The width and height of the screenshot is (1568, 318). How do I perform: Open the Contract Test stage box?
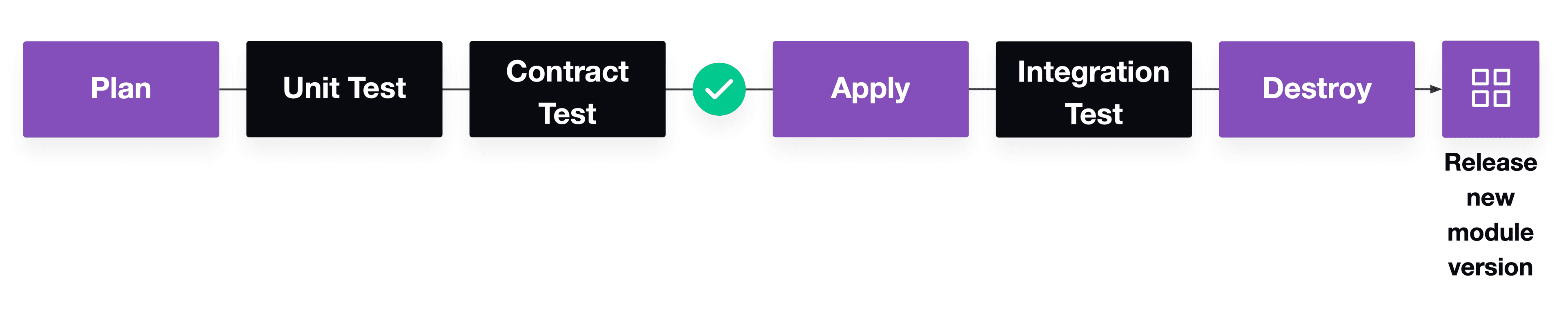point(567,89)
